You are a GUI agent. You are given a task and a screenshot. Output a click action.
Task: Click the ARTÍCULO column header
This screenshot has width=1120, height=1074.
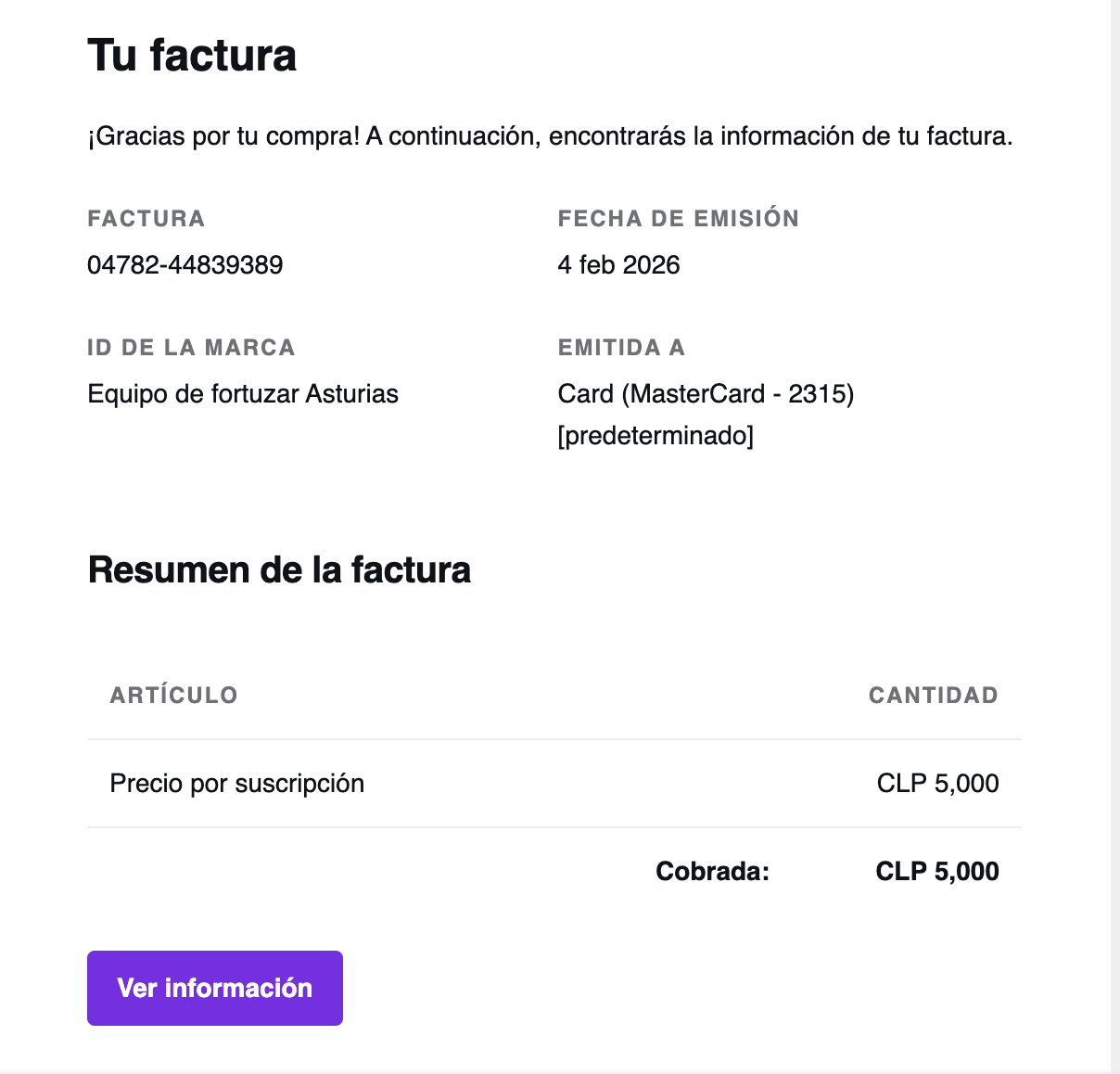click(x=174, y=696)
